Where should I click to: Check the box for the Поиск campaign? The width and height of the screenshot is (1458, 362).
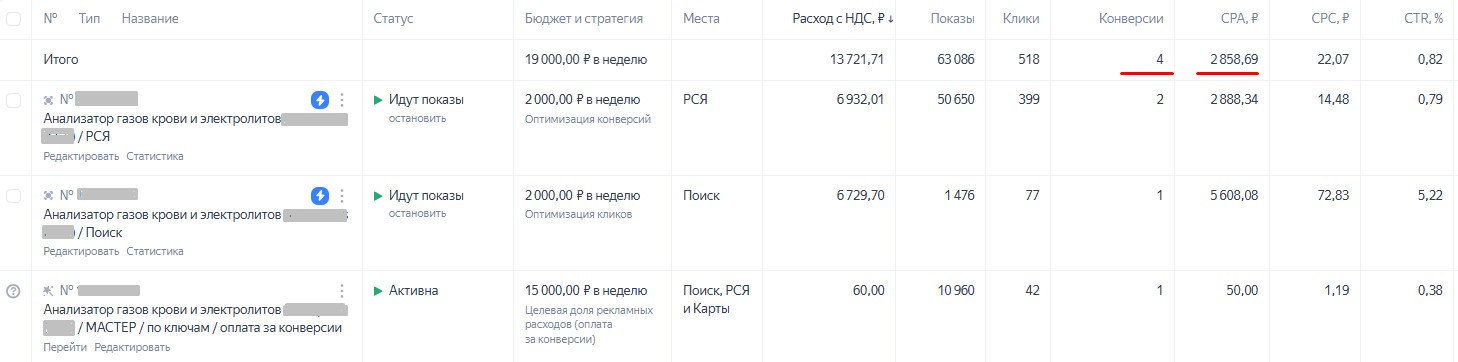13,196
